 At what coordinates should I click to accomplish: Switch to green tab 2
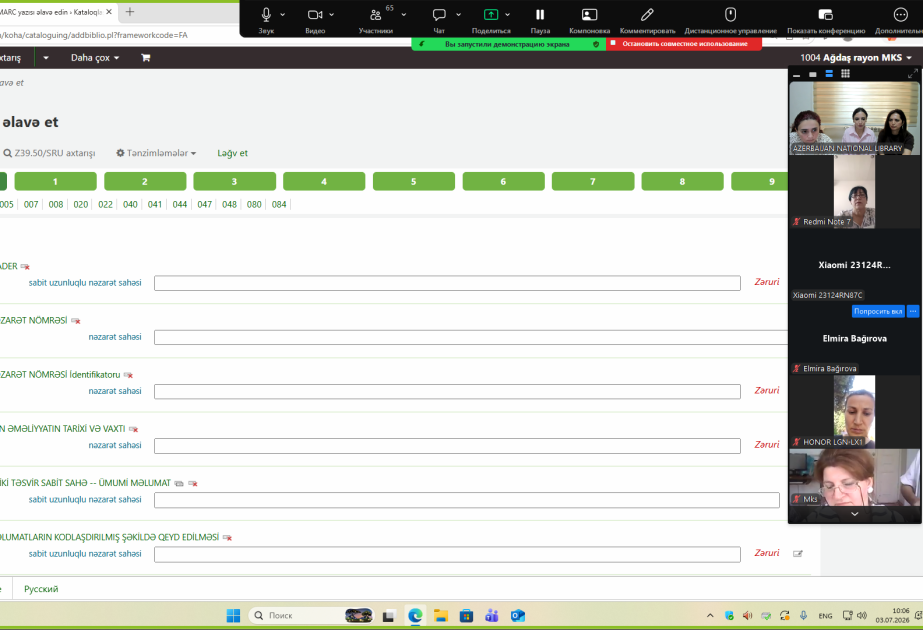tap(145, 181)
